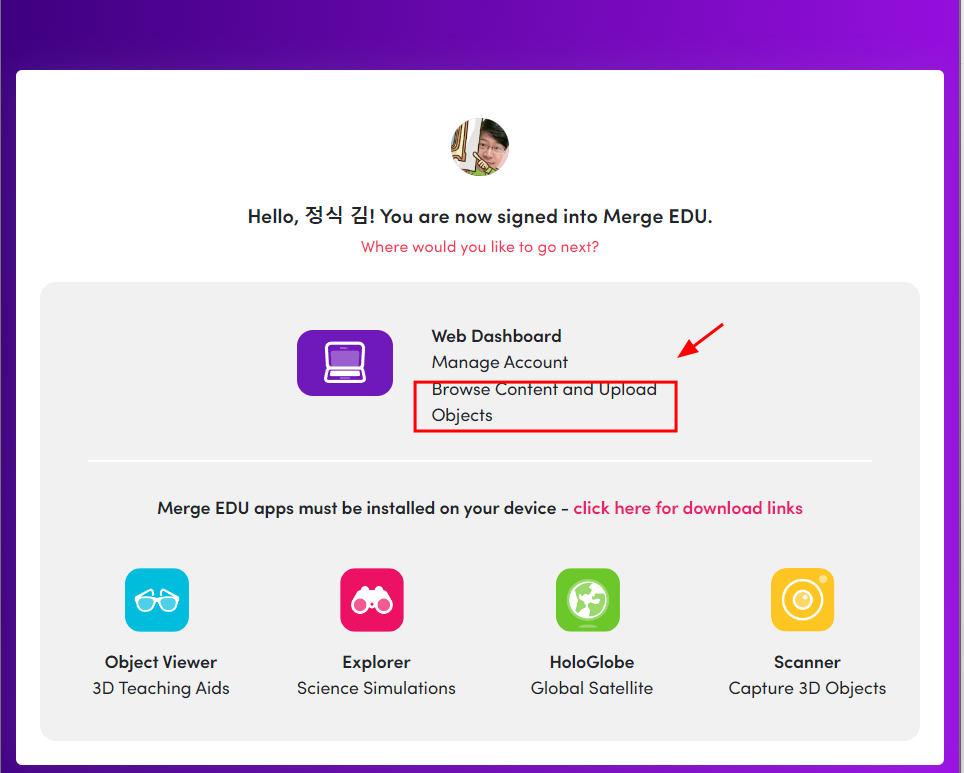
Task: Click the 3D Teaching Aids caption
Action: [160, 688]
